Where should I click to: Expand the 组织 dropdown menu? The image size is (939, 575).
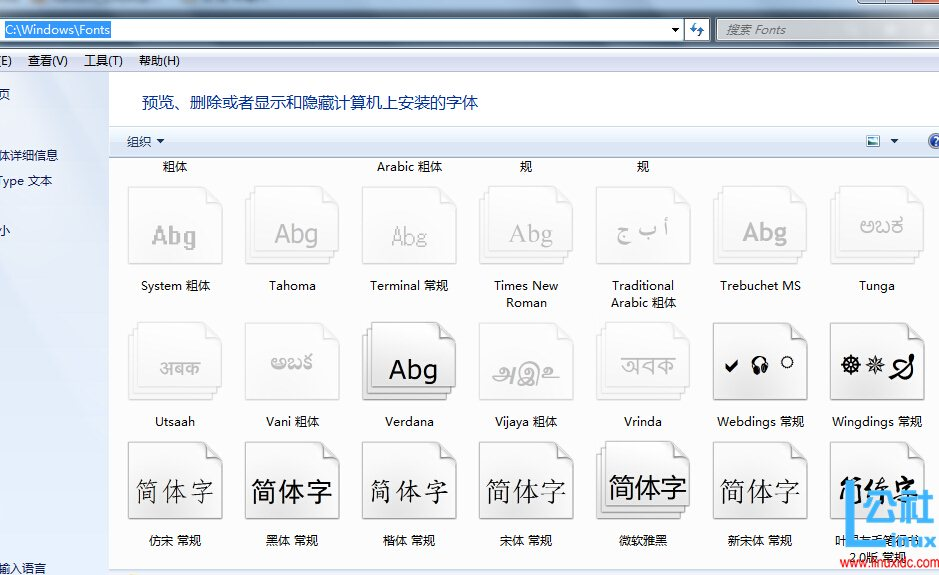tap(145, 142)
